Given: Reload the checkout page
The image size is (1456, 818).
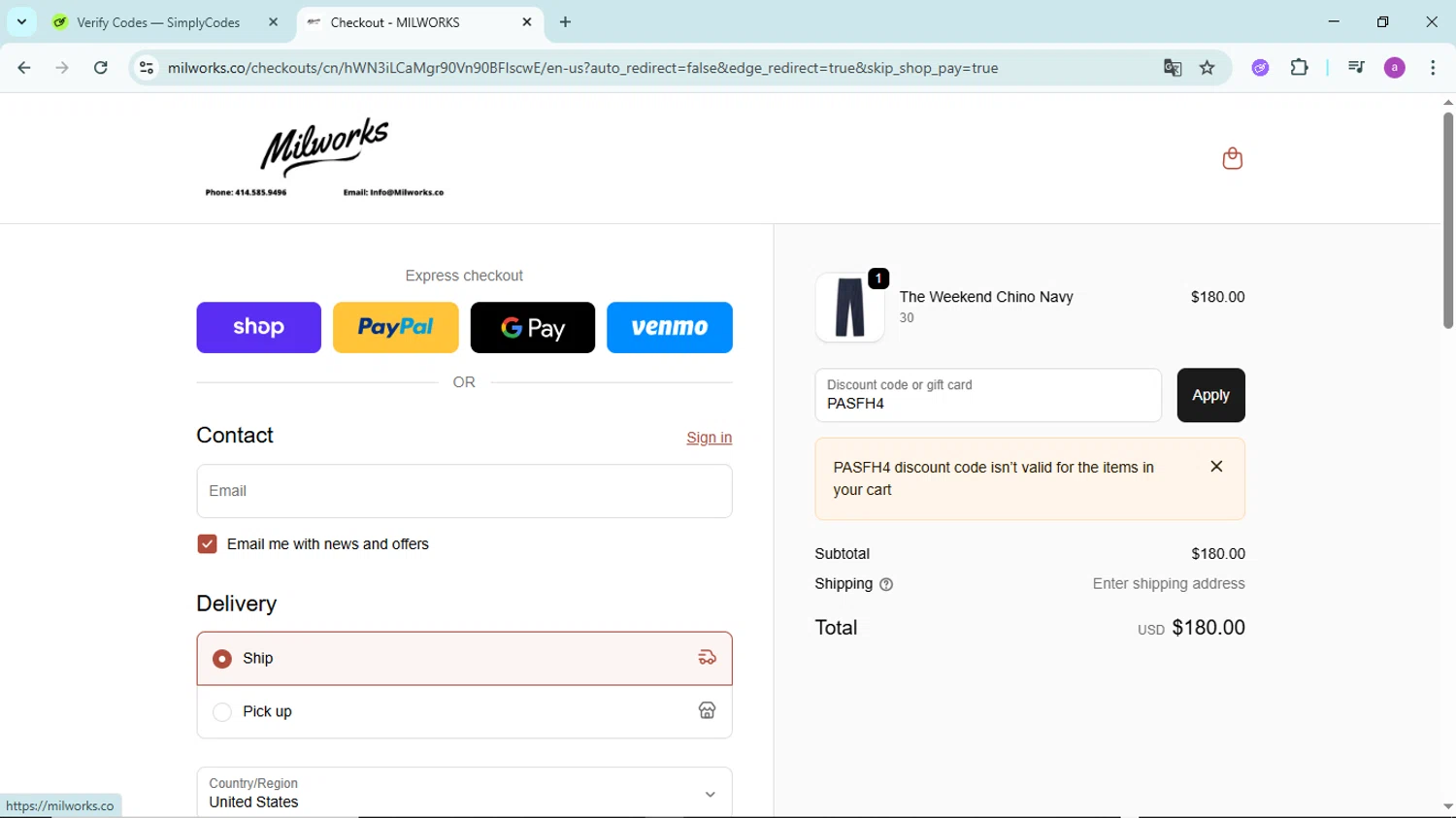Looking at the screenshot, I should (x=101, y=68).
